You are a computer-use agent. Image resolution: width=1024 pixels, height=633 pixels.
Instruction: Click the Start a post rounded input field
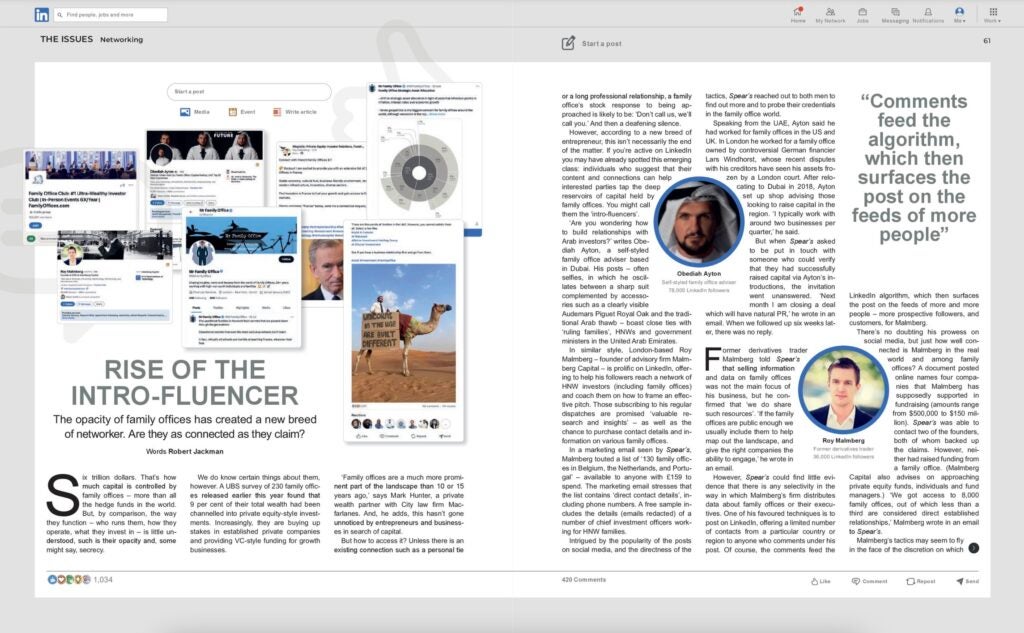pyautogui.click(x=249, y=91)
